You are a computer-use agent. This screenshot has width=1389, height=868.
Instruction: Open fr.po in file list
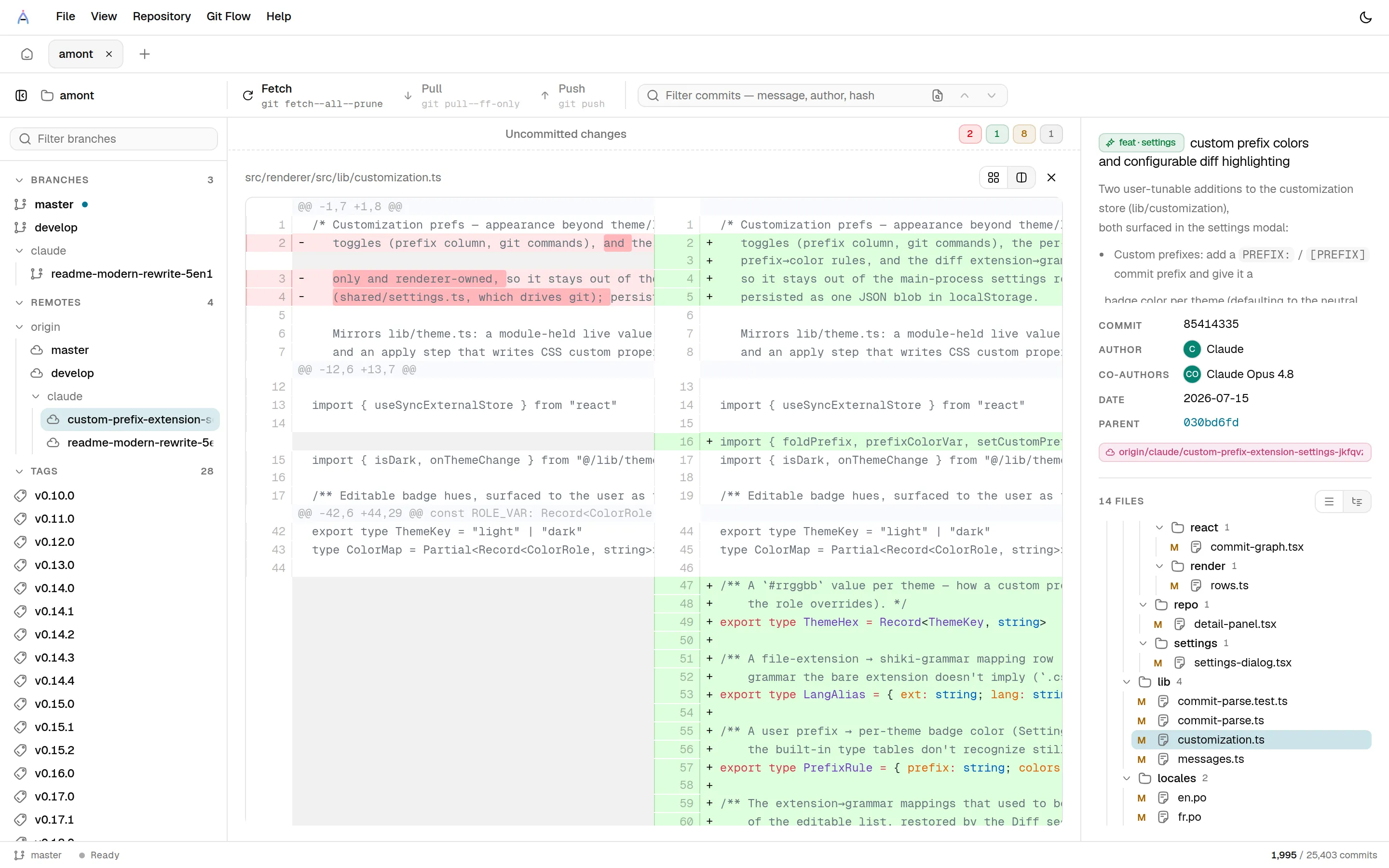coord(1189,817)
